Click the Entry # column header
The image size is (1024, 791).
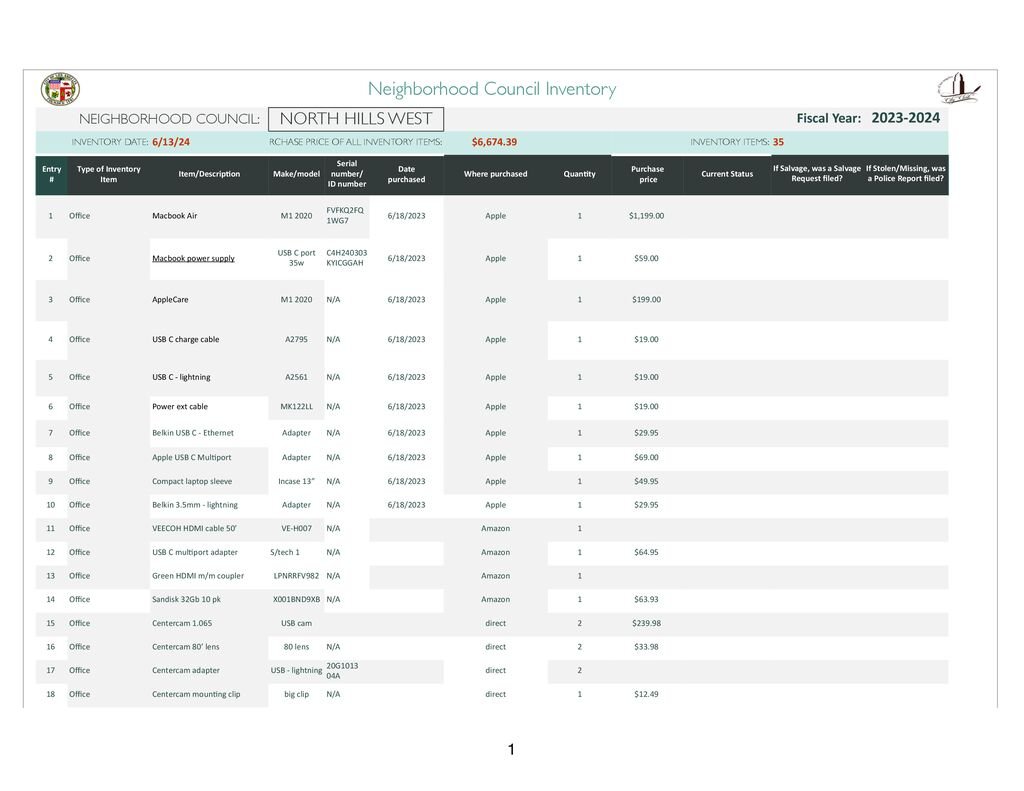52,174
